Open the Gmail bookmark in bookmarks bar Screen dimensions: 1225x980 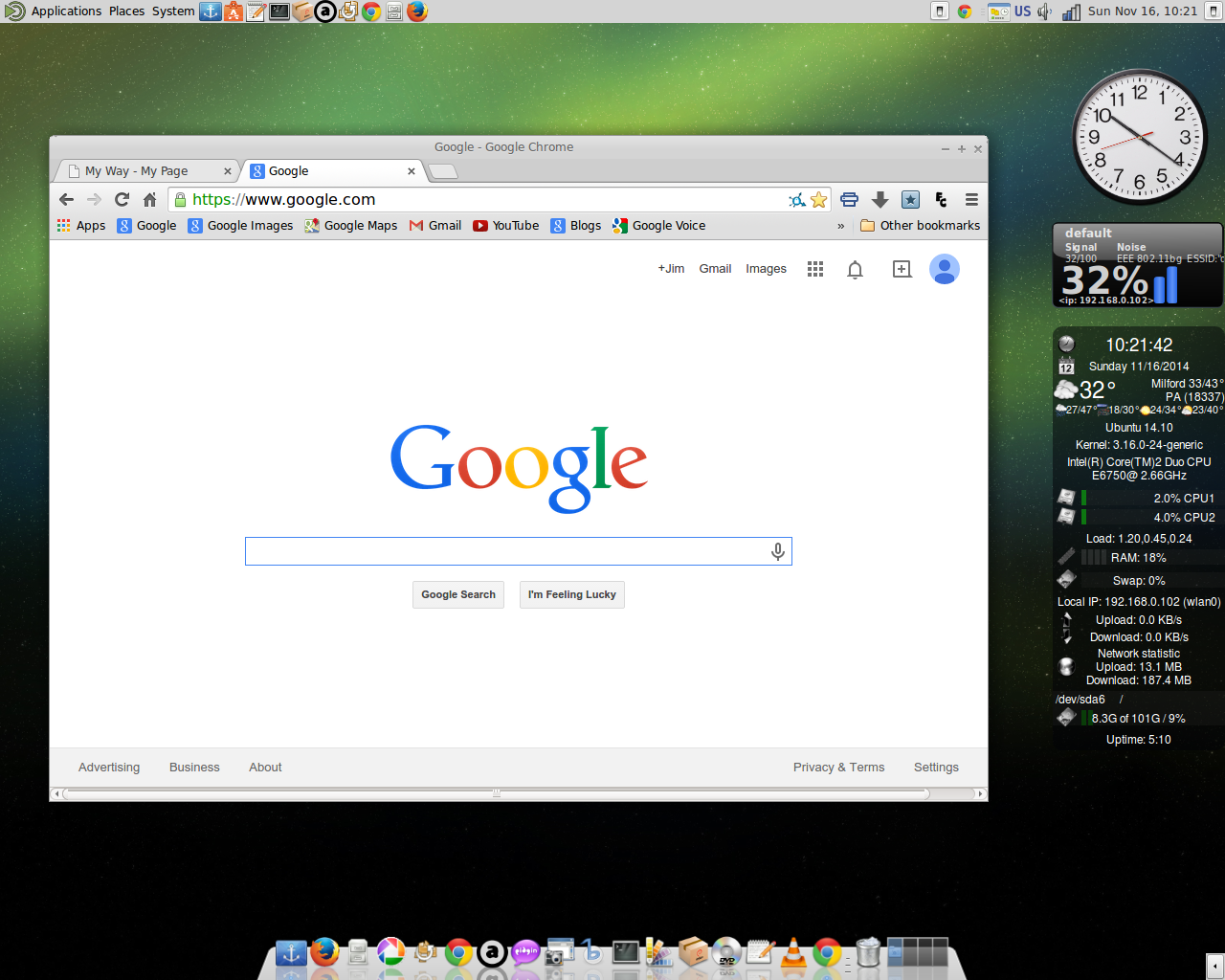click(x=435, y=226)
